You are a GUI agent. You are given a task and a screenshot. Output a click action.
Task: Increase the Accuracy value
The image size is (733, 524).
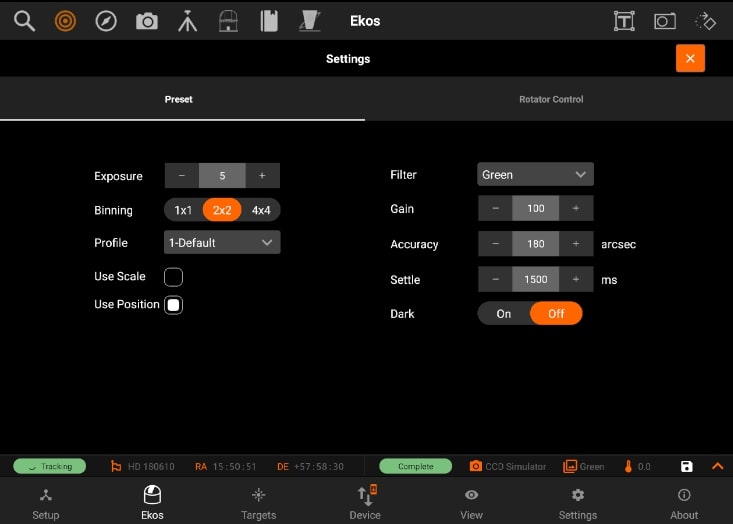[576, 244]
